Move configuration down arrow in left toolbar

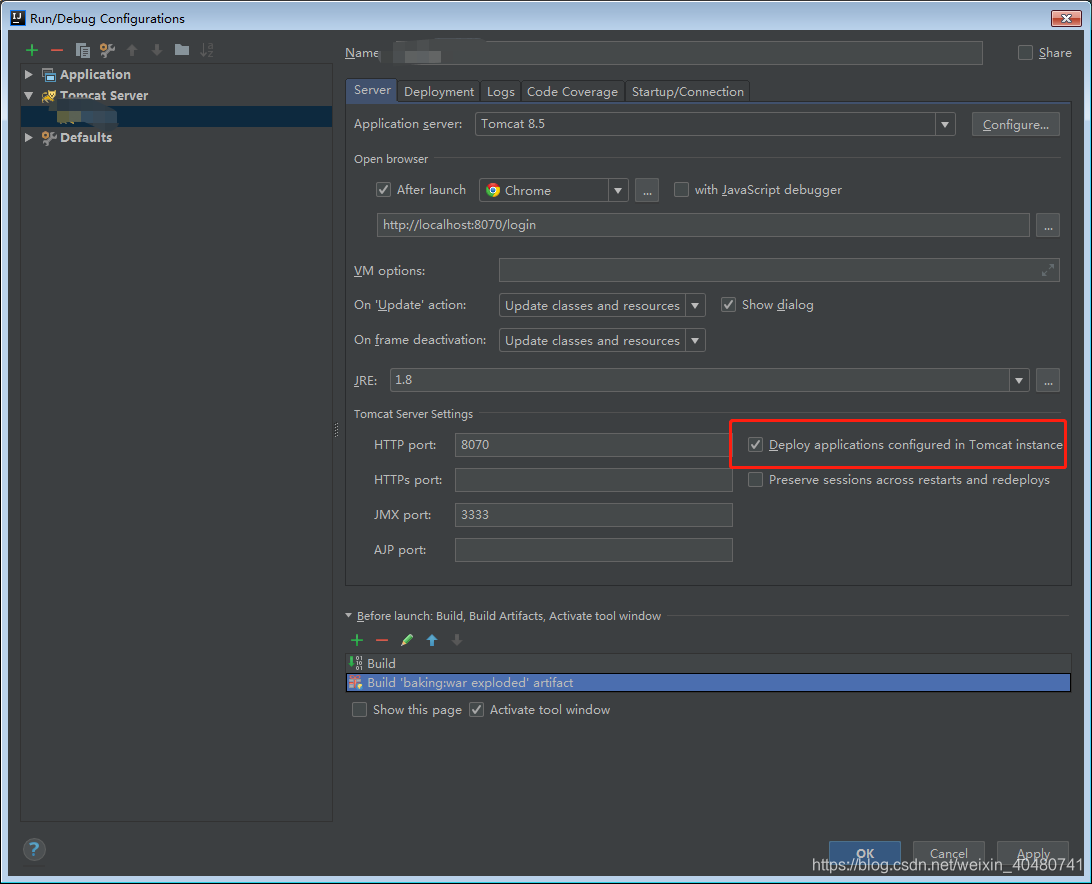(x=157, y=50)
